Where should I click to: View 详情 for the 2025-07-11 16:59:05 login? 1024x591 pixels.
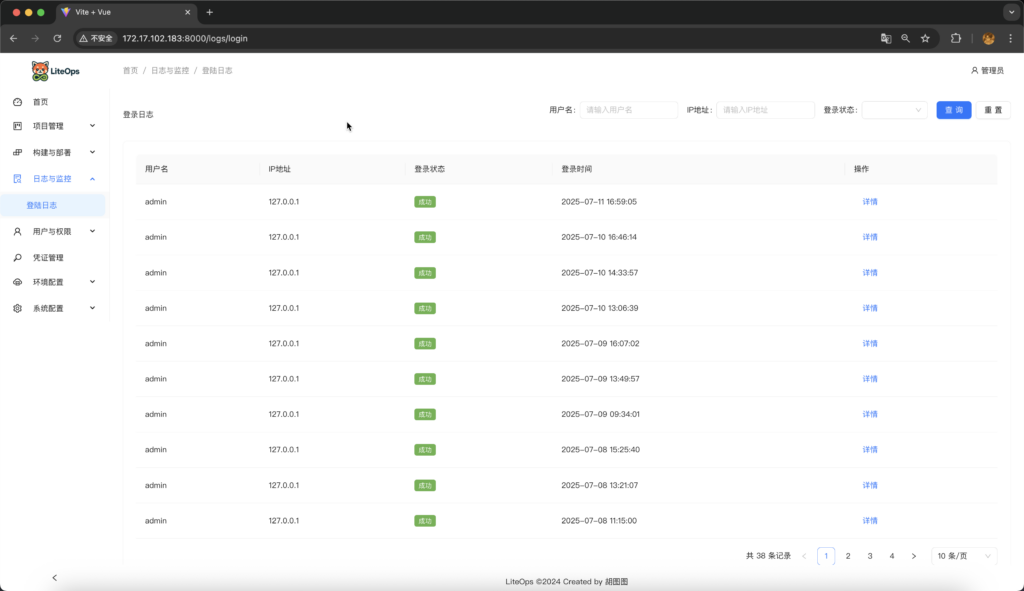pyautogui.click(x=869, y=202)
